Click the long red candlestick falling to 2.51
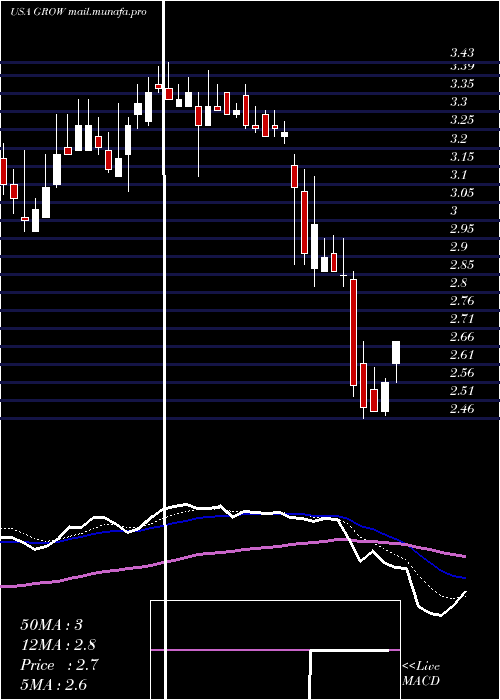The height and width of the screenshot is (700, 500). [354, 332]
